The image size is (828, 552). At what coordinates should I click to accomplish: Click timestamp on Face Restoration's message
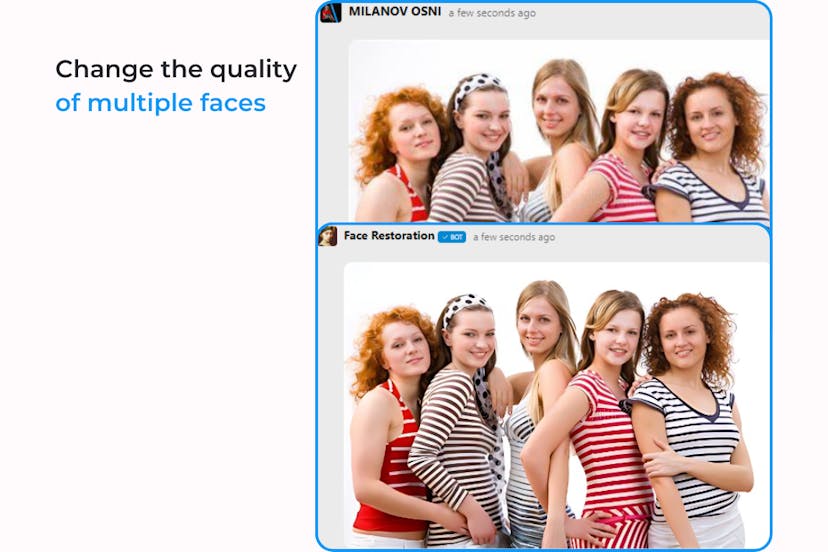[x=514, y=237]
